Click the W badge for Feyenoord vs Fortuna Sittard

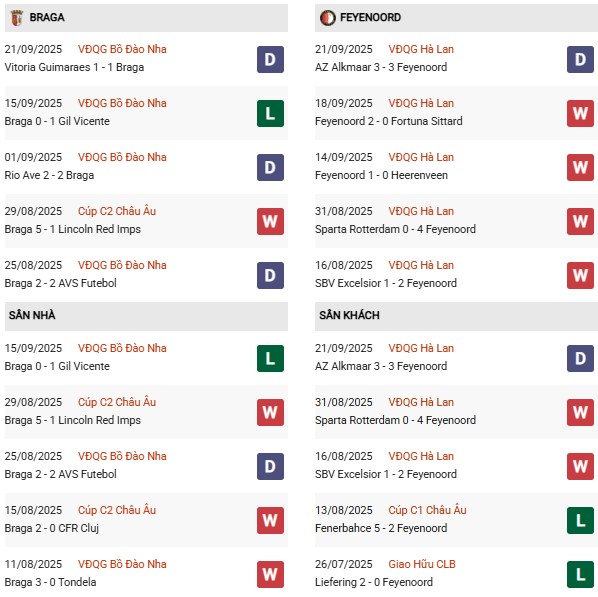(580, 113)
